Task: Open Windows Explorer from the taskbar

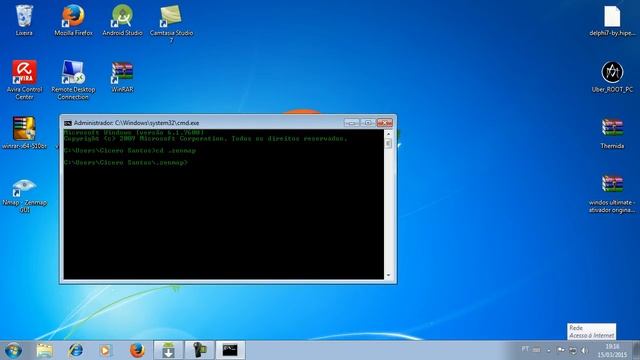Action: coord(44,350)
